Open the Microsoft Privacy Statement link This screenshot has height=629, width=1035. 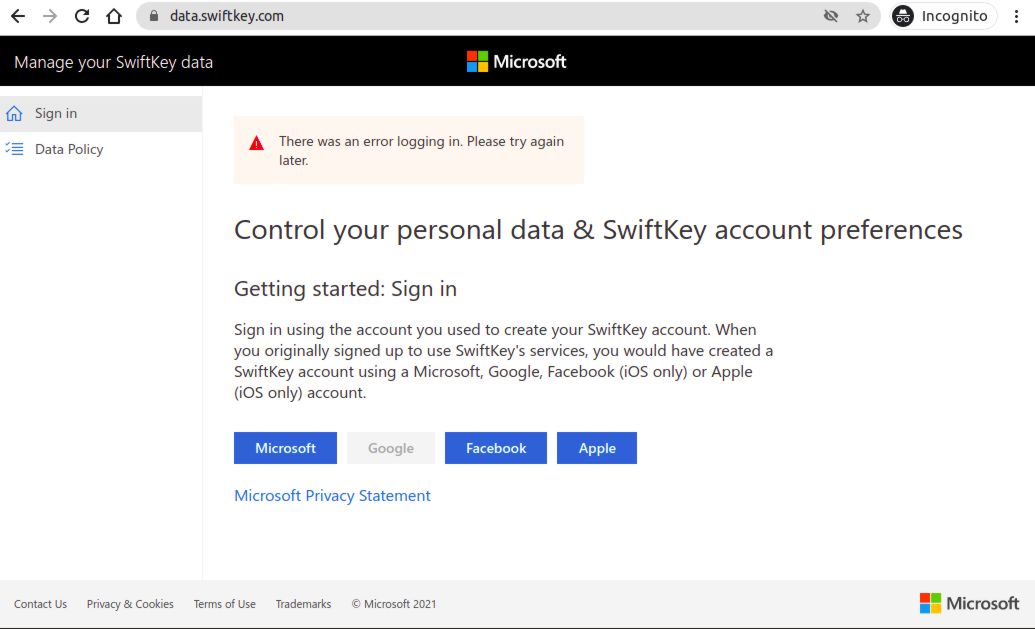click(x=332, y=496)
